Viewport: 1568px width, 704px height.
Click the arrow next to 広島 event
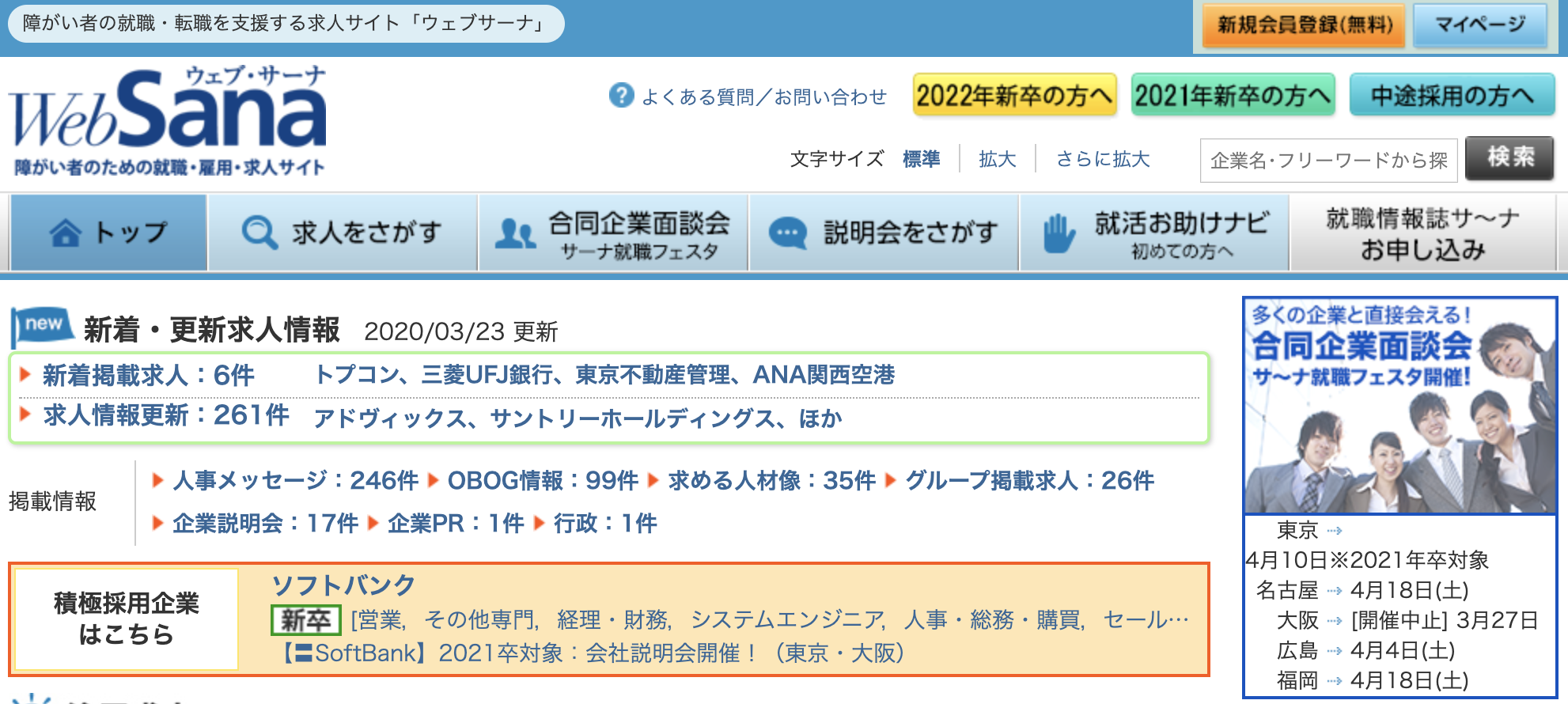(1335, 651)
